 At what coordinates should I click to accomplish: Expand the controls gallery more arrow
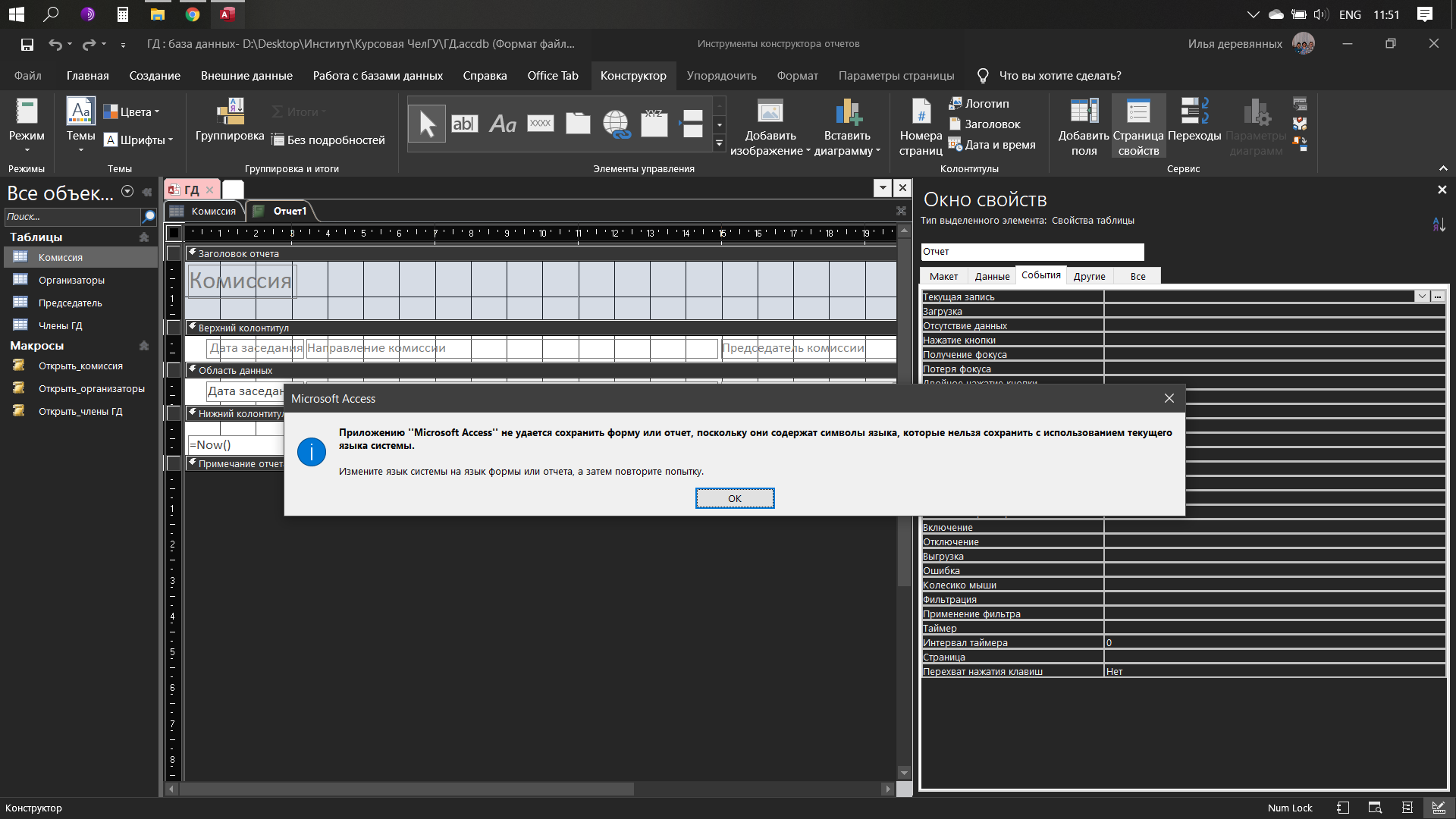[719, 143]
